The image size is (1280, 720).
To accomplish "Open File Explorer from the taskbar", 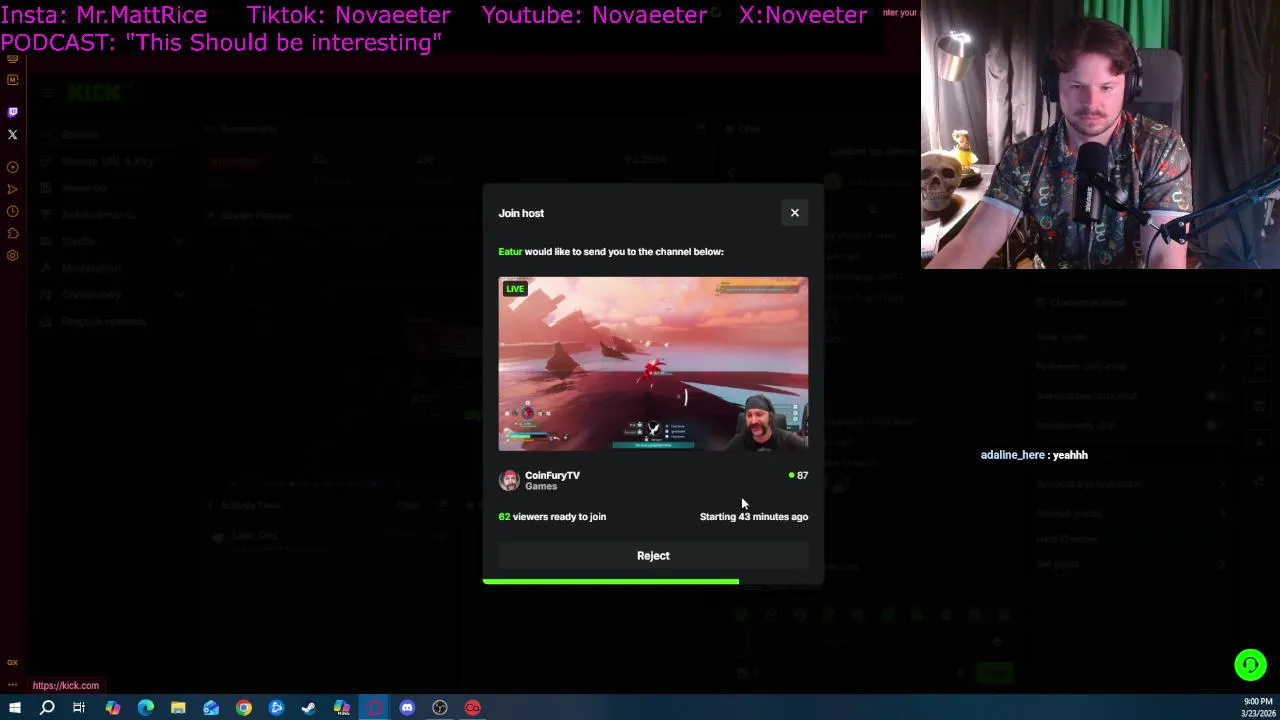I will (178, 708).
